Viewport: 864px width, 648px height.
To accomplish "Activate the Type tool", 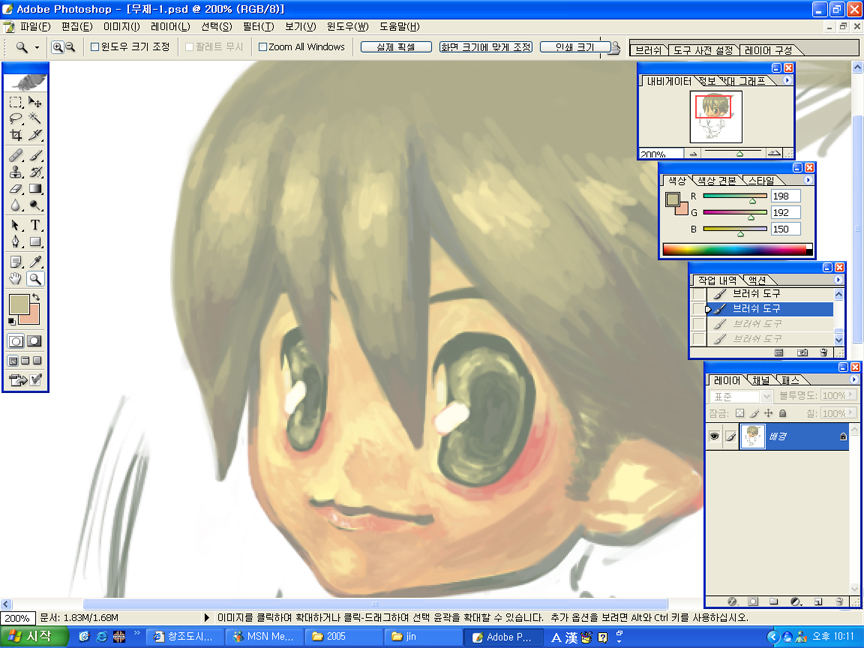I will 35,225.
